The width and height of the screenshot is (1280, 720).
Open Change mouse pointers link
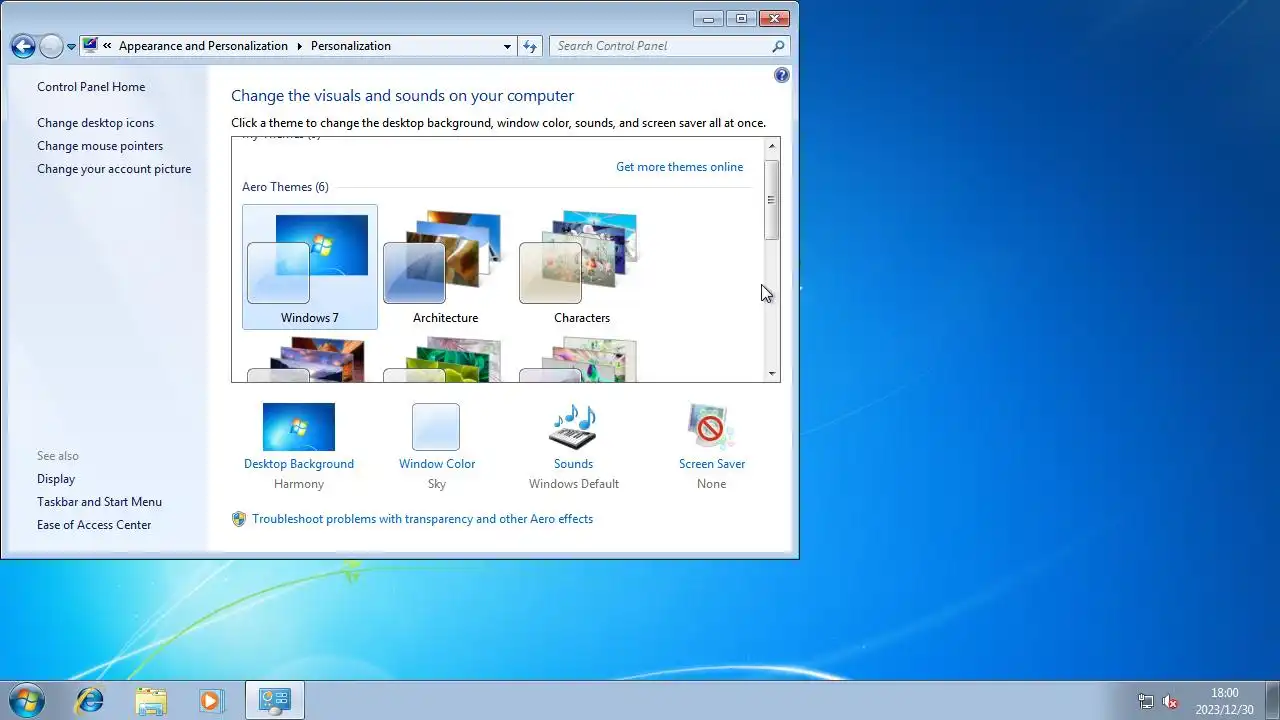pyautogui.click(x=100, y=146)
